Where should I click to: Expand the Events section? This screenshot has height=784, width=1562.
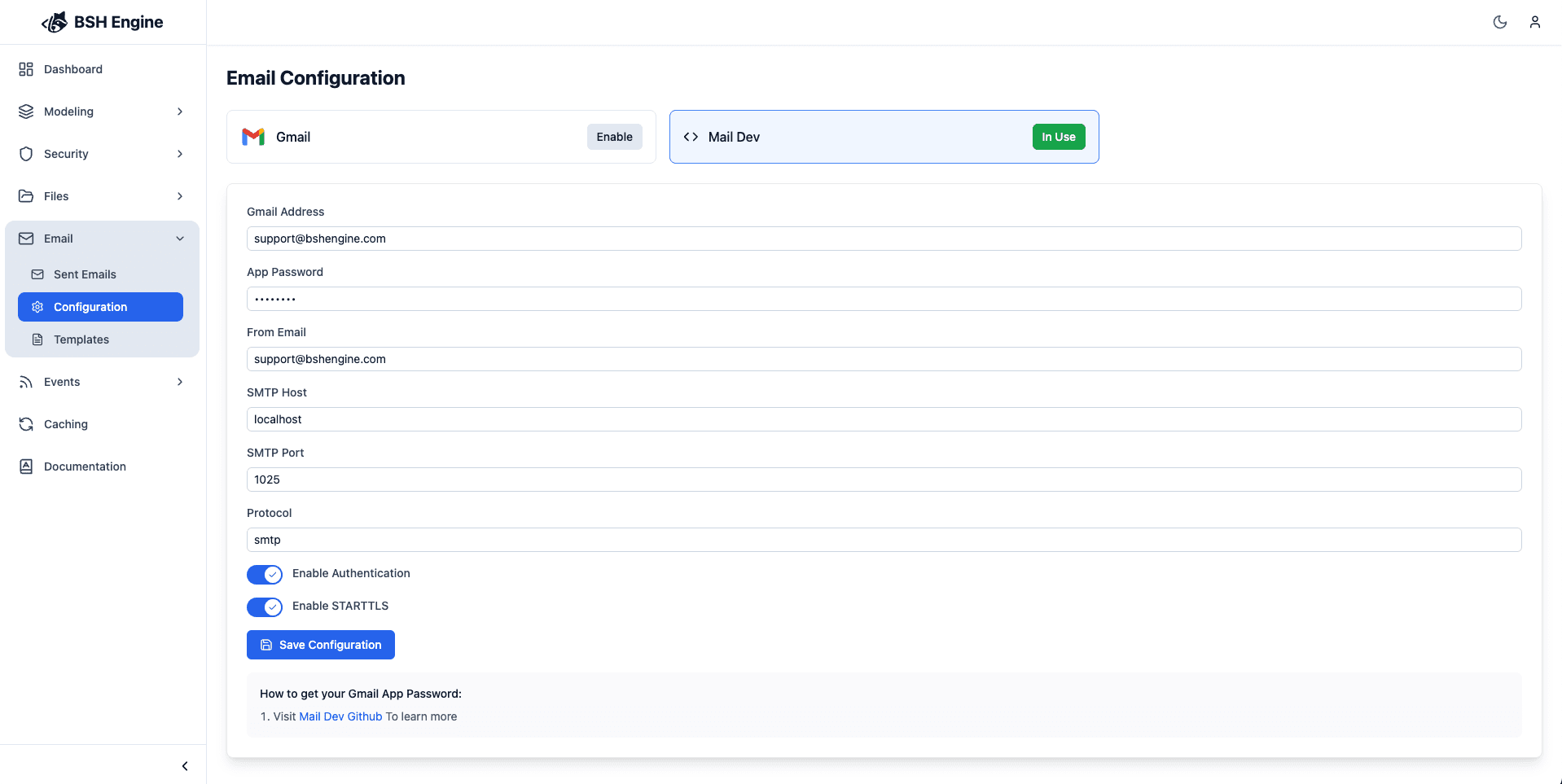click(179, 381)
